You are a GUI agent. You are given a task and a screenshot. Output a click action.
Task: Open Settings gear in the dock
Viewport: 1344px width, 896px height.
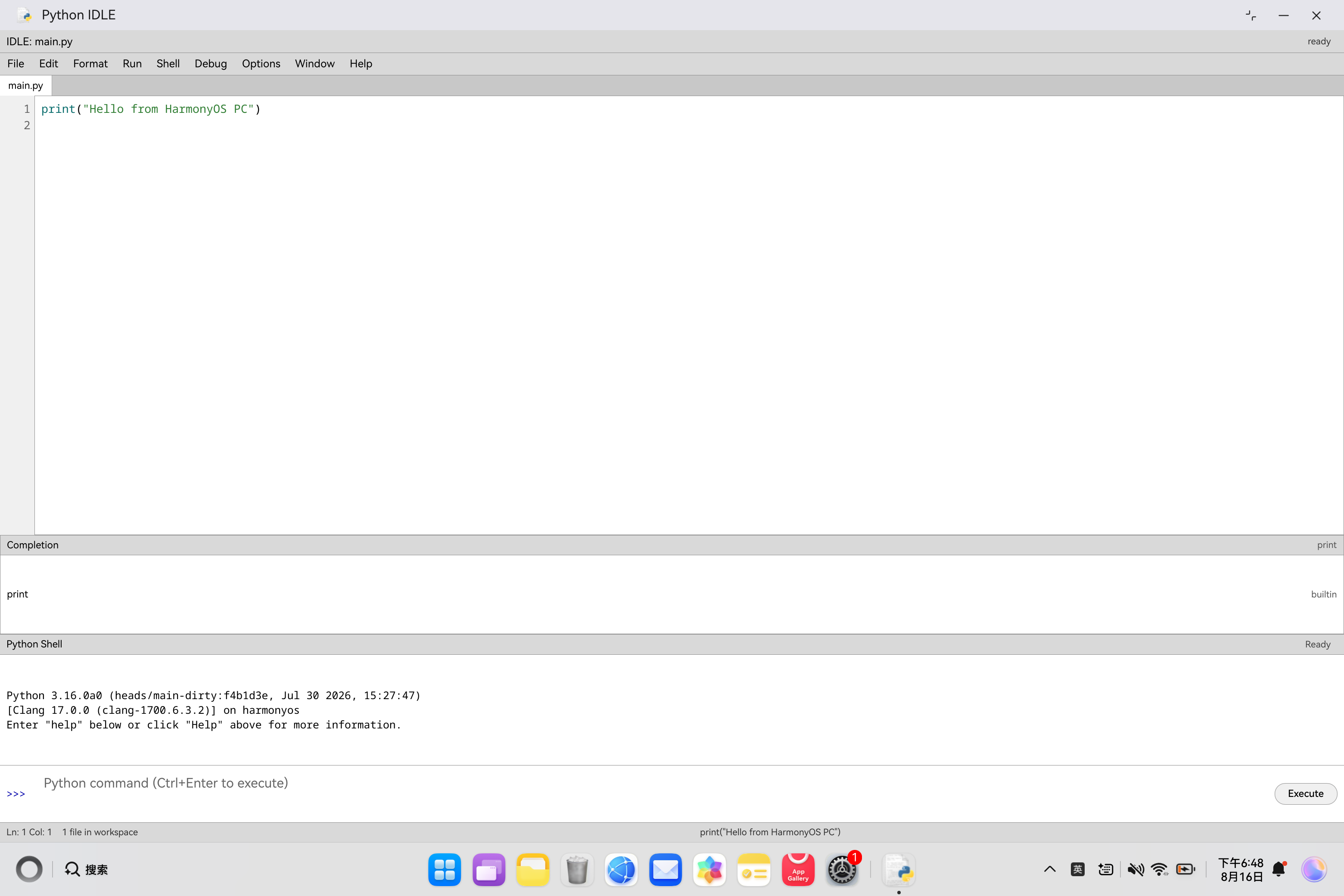(x=842, y=870)
